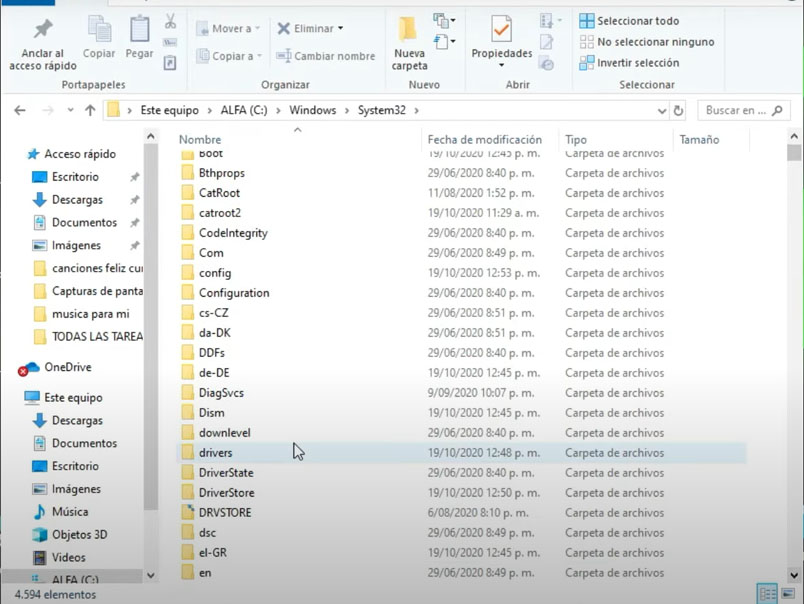The height and width of the screenshot is (604, 804).
Task: Click Nueva carpeta folder icon
Action: click(409, 29)
